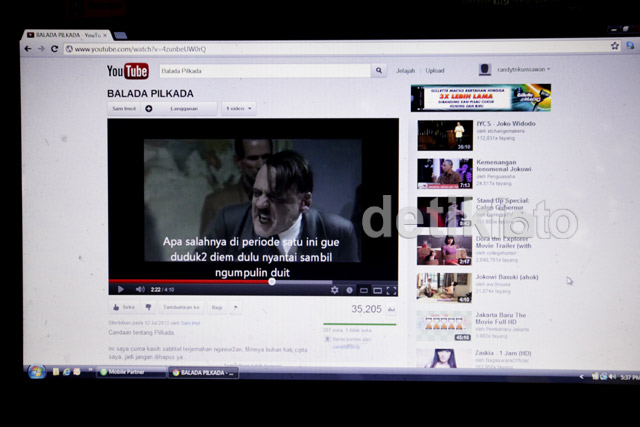
Task: Click BALADA PILKADA taskbar Chrome button
Action: coord(204,373)
